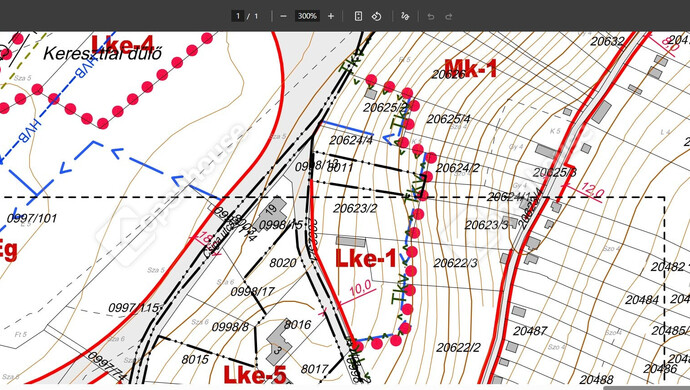Viewport: 690px width, 390px height.
Task: Click parcel number 0998/17
Action: click(x=253, y=292)
